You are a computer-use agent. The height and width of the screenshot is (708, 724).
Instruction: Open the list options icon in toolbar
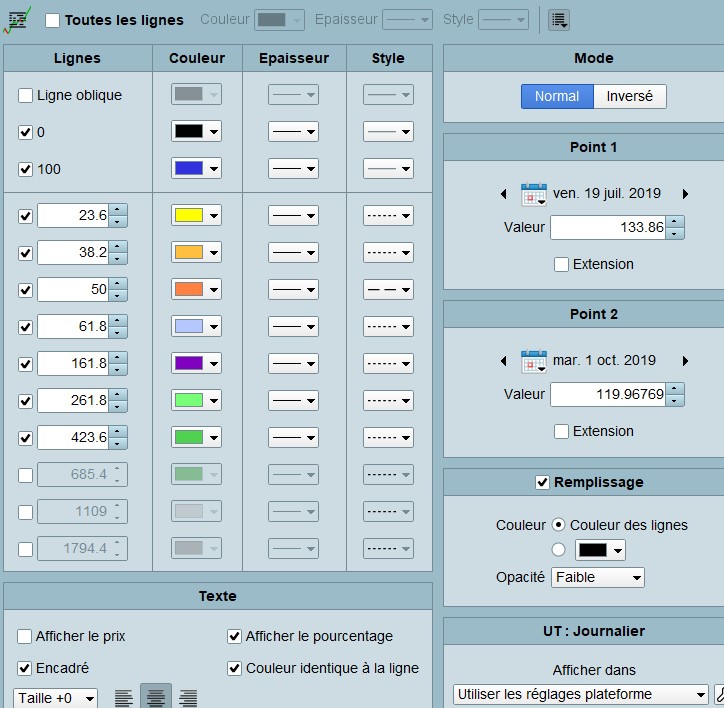tap(559, 20)
